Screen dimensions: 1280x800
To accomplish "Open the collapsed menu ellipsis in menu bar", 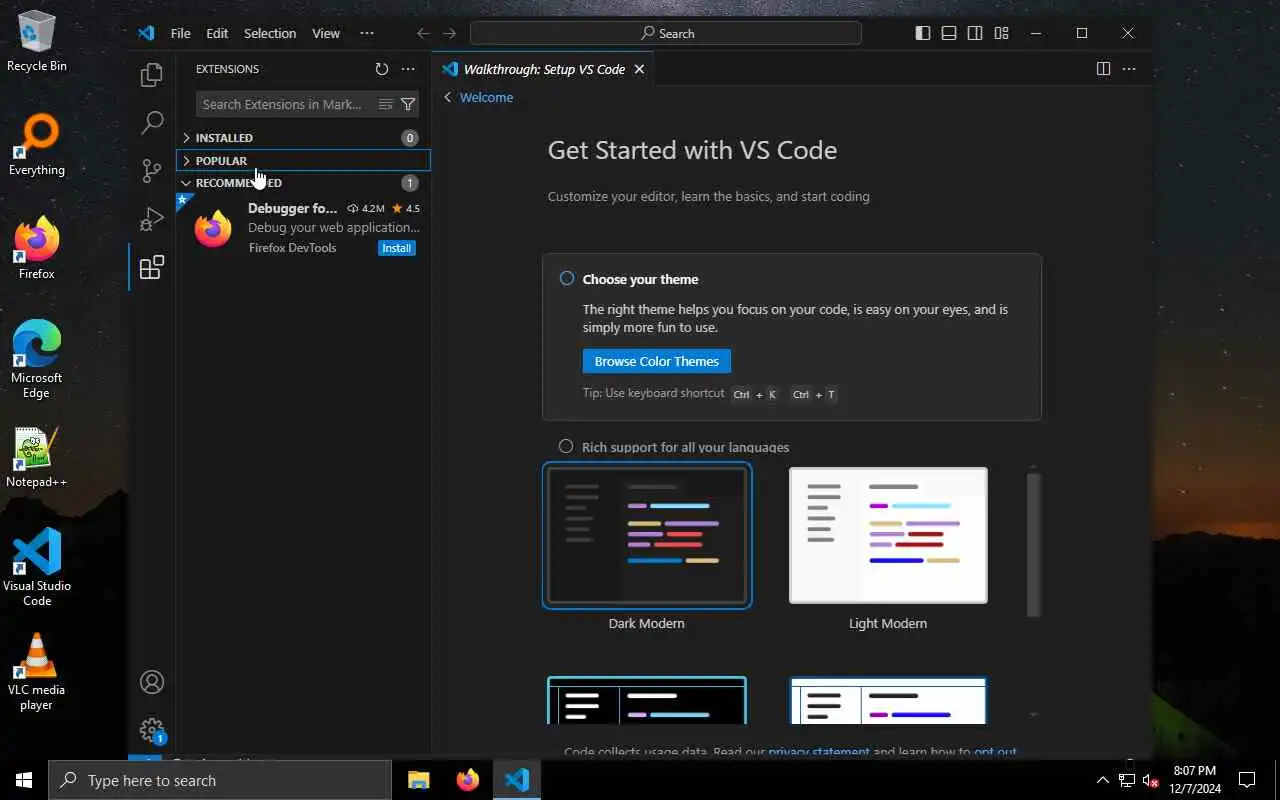I will 367,33.
